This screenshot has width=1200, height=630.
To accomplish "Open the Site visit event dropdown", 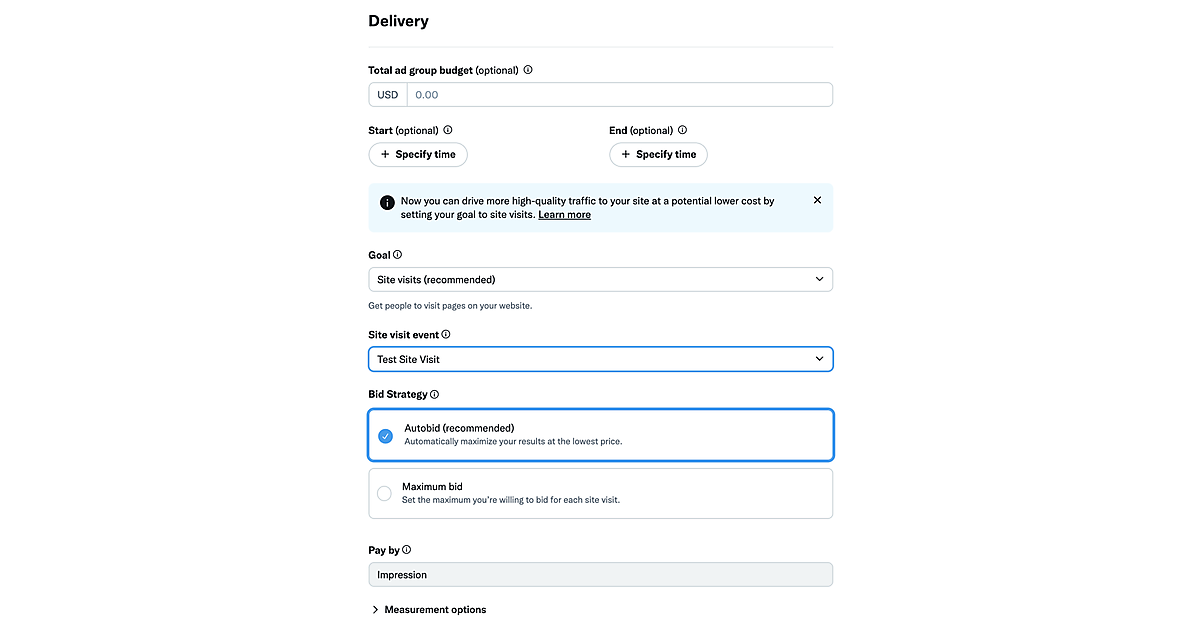I will [x=600, y=359].
